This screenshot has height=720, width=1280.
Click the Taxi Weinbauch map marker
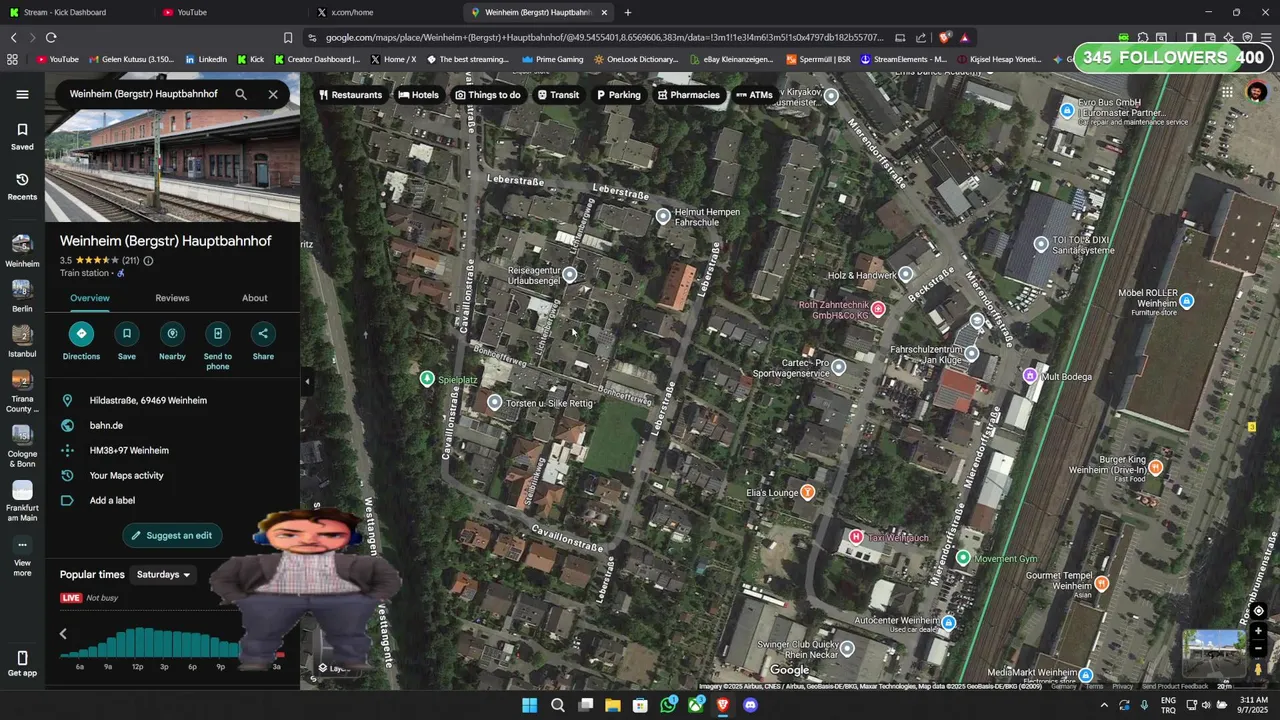[856, 537]
